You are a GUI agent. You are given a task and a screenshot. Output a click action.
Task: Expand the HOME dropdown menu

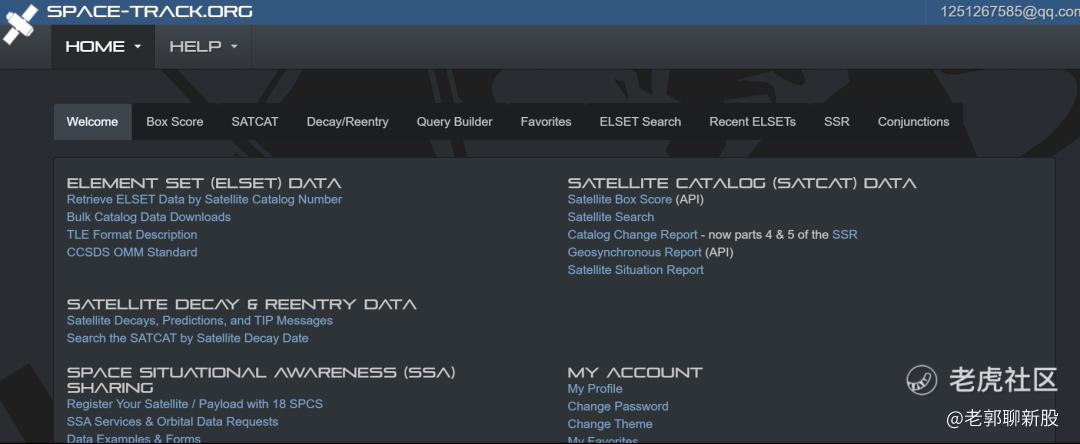pos(103,47)
